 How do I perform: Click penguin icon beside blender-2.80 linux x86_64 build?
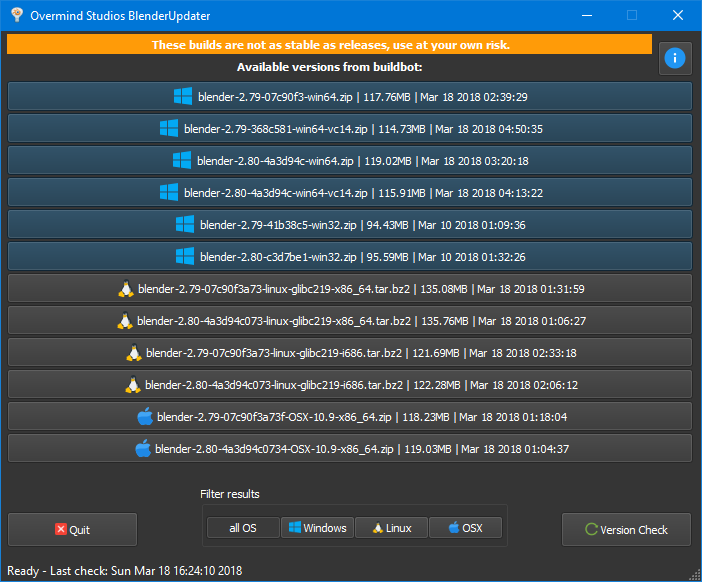(x=125, y=321)
